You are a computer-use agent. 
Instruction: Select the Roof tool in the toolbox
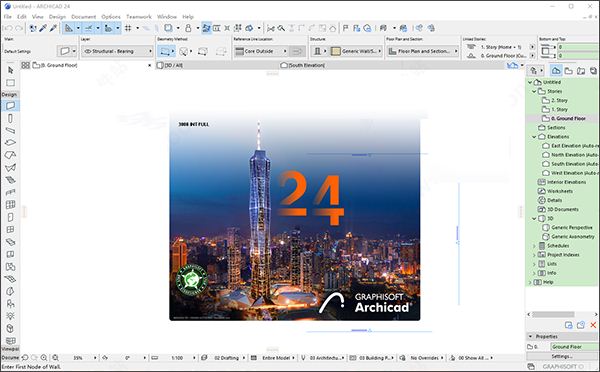pos(10,155)
